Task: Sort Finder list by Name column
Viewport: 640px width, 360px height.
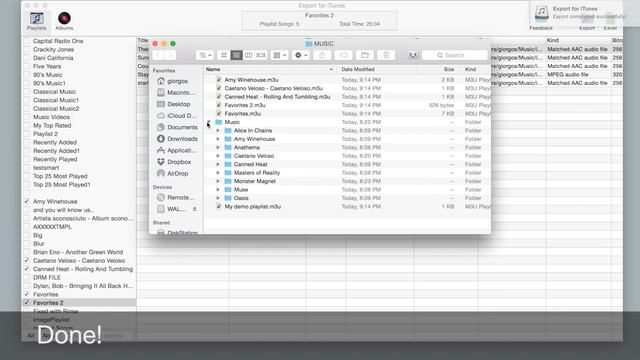Action: click(270, 69)
